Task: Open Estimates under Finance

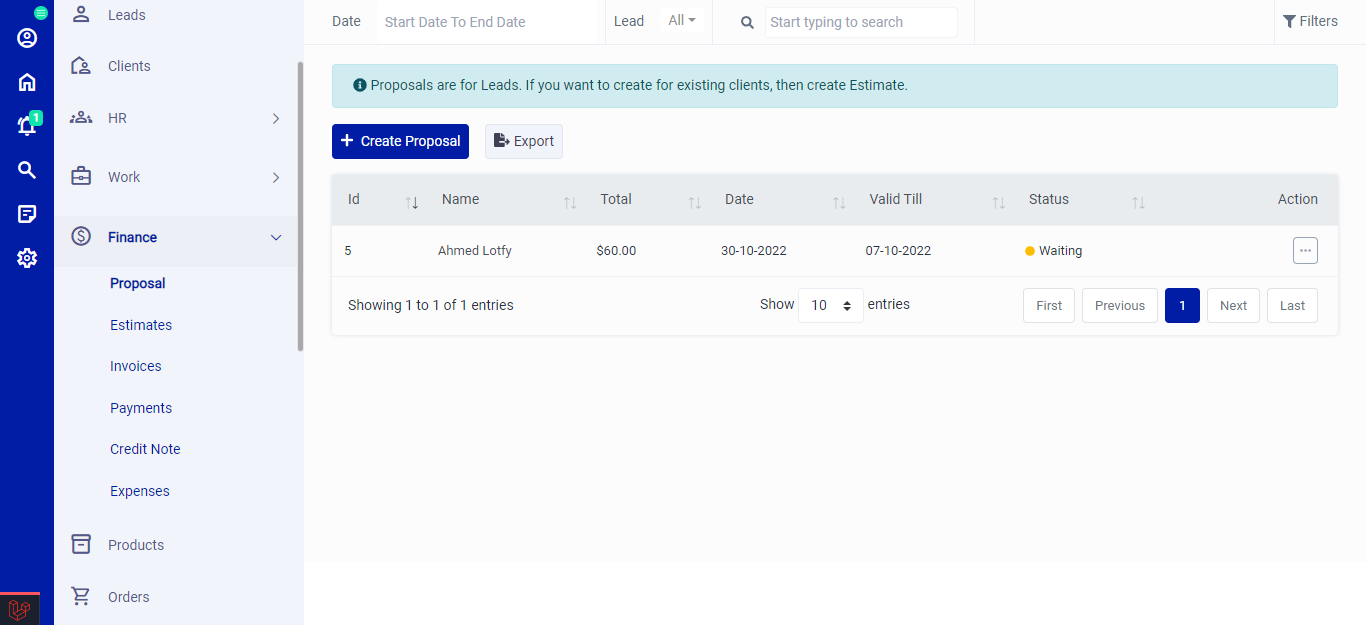Action: 141,325
